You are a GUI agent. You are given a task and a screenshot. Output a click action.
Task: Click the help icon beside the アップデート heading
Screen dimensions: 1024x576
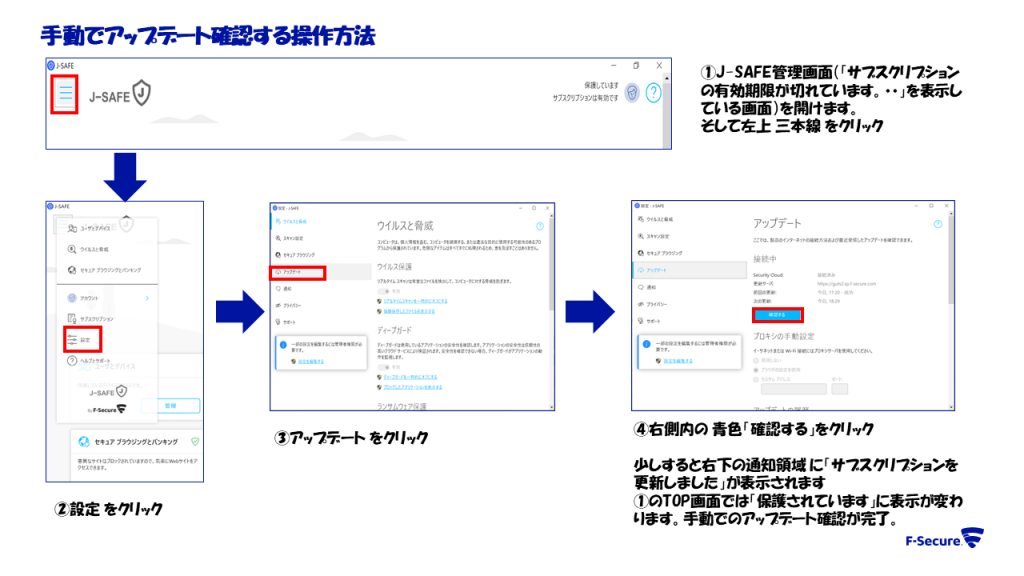[x=938, y=224]
